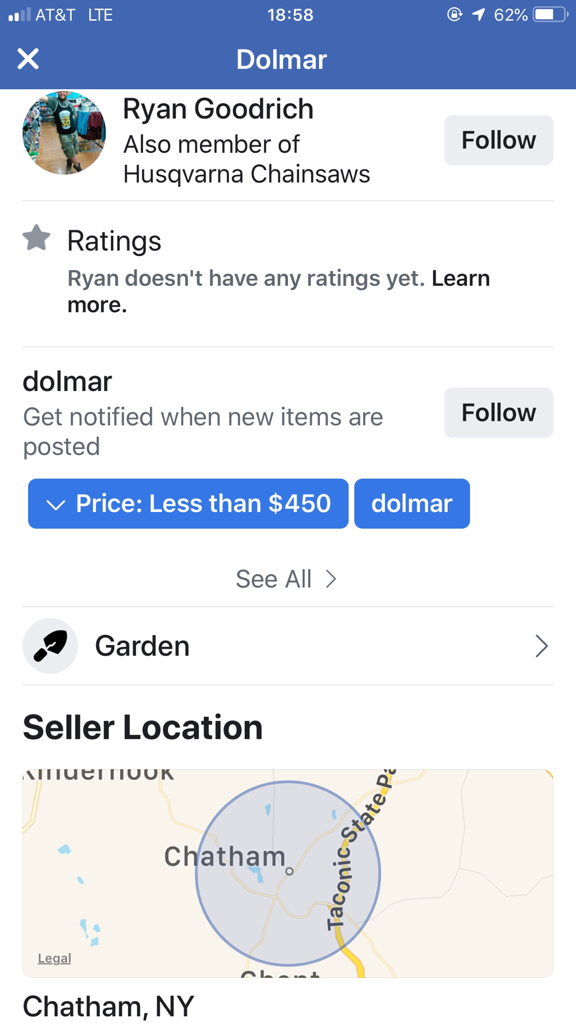
Task: Follow seller Ryan Goodrich
Action: [498, 140]
